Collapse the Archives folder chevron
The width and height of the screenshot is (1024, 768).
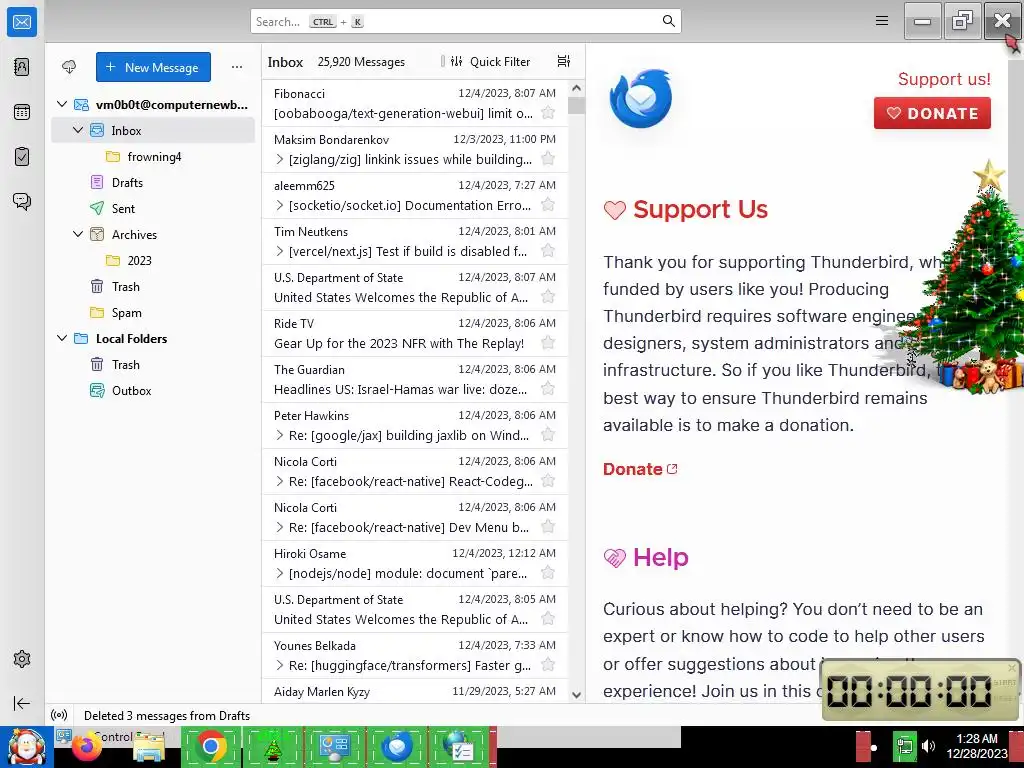78,234
